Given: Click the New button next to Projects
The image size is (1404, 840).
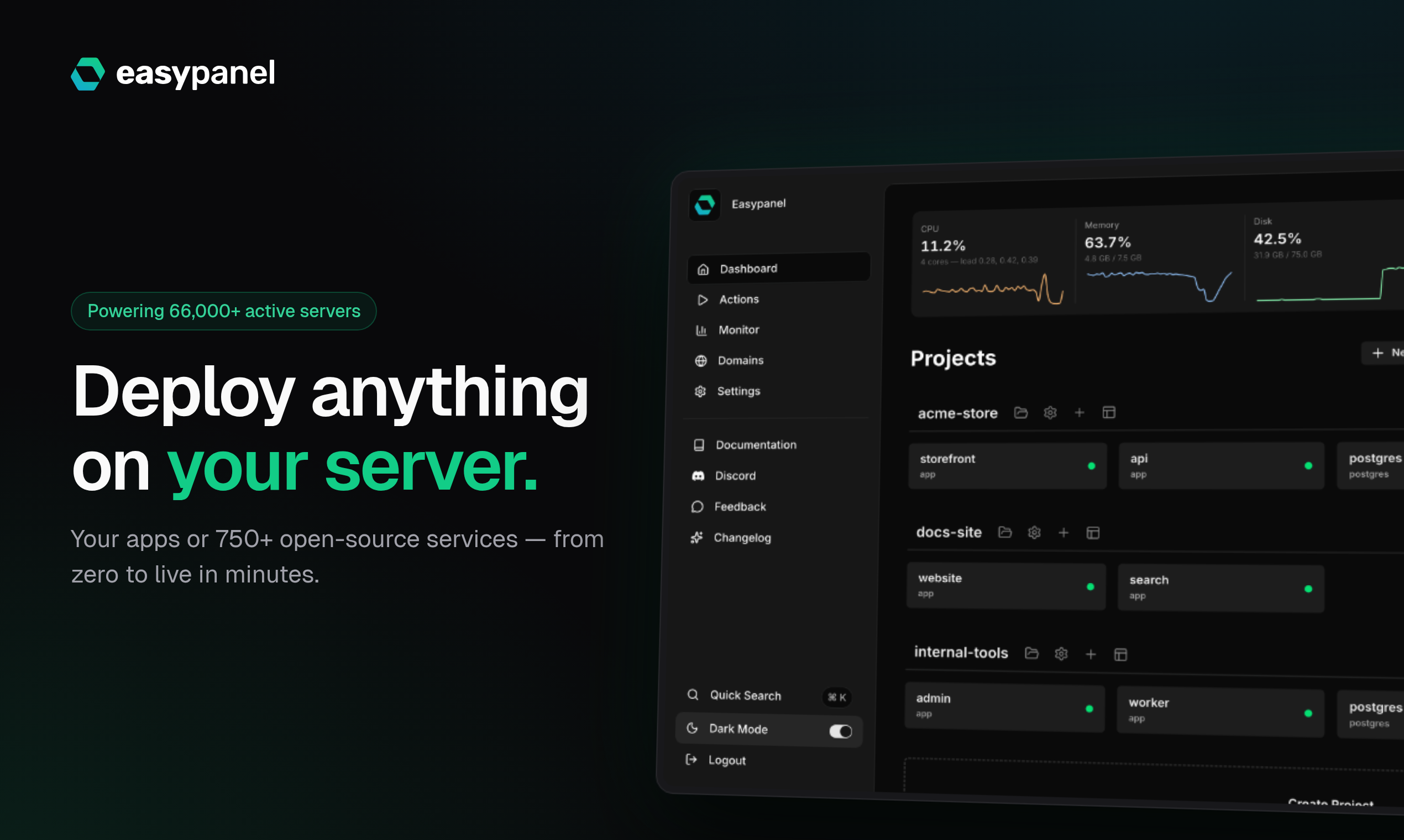Looking at the screenshot, I should 1383,353.
